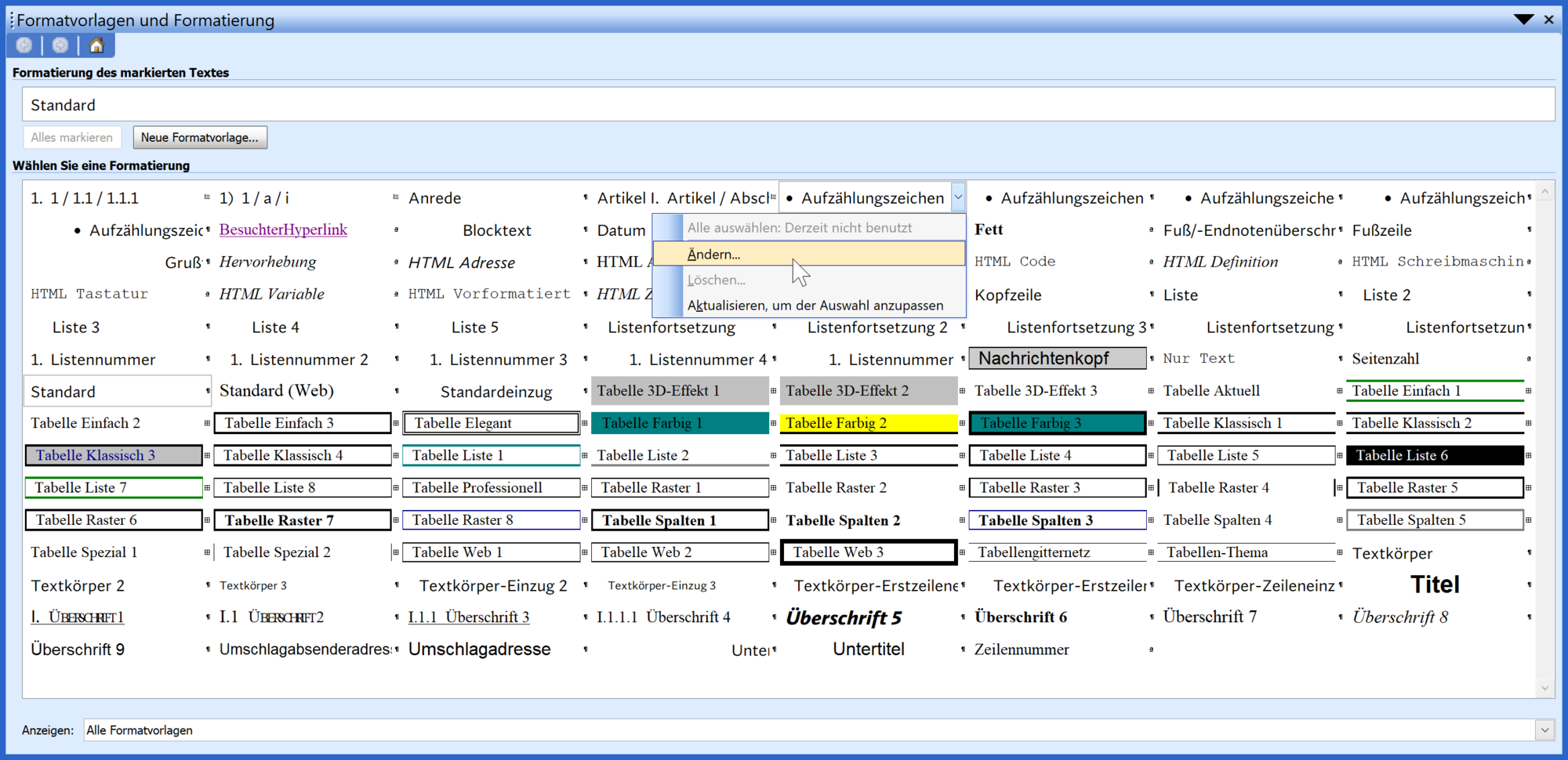1568x760 pixels.
Task: Click the Neue Formatvorlage button
Action: [200, 137]
